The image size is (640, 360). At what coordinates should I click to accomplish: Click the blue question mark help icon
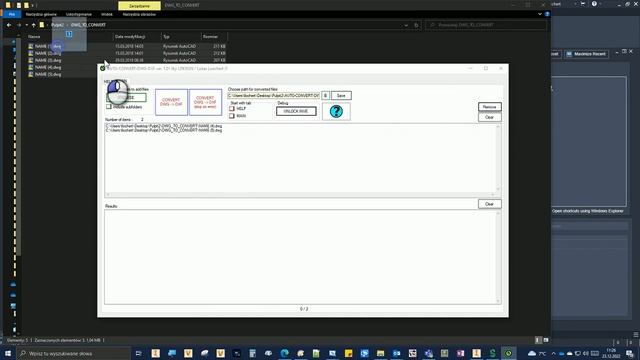(336, 111)
